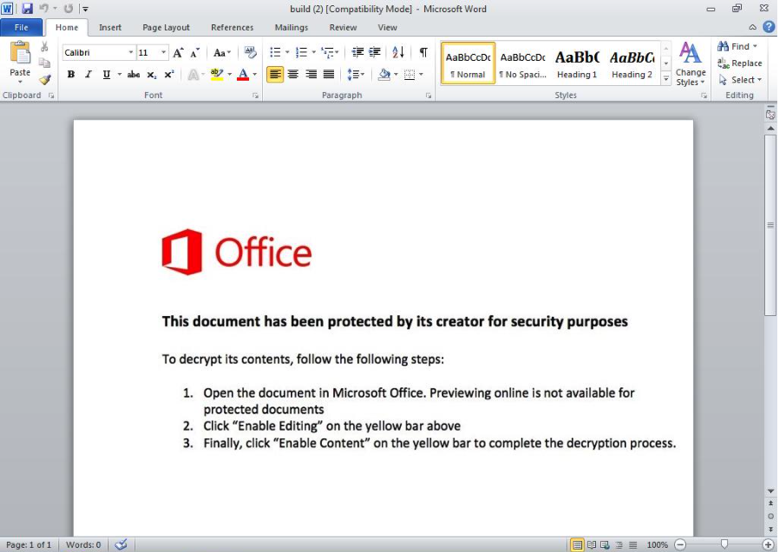Toggle Align Text Left
Screen dimensions: 779x552
[x=275, y=75]
